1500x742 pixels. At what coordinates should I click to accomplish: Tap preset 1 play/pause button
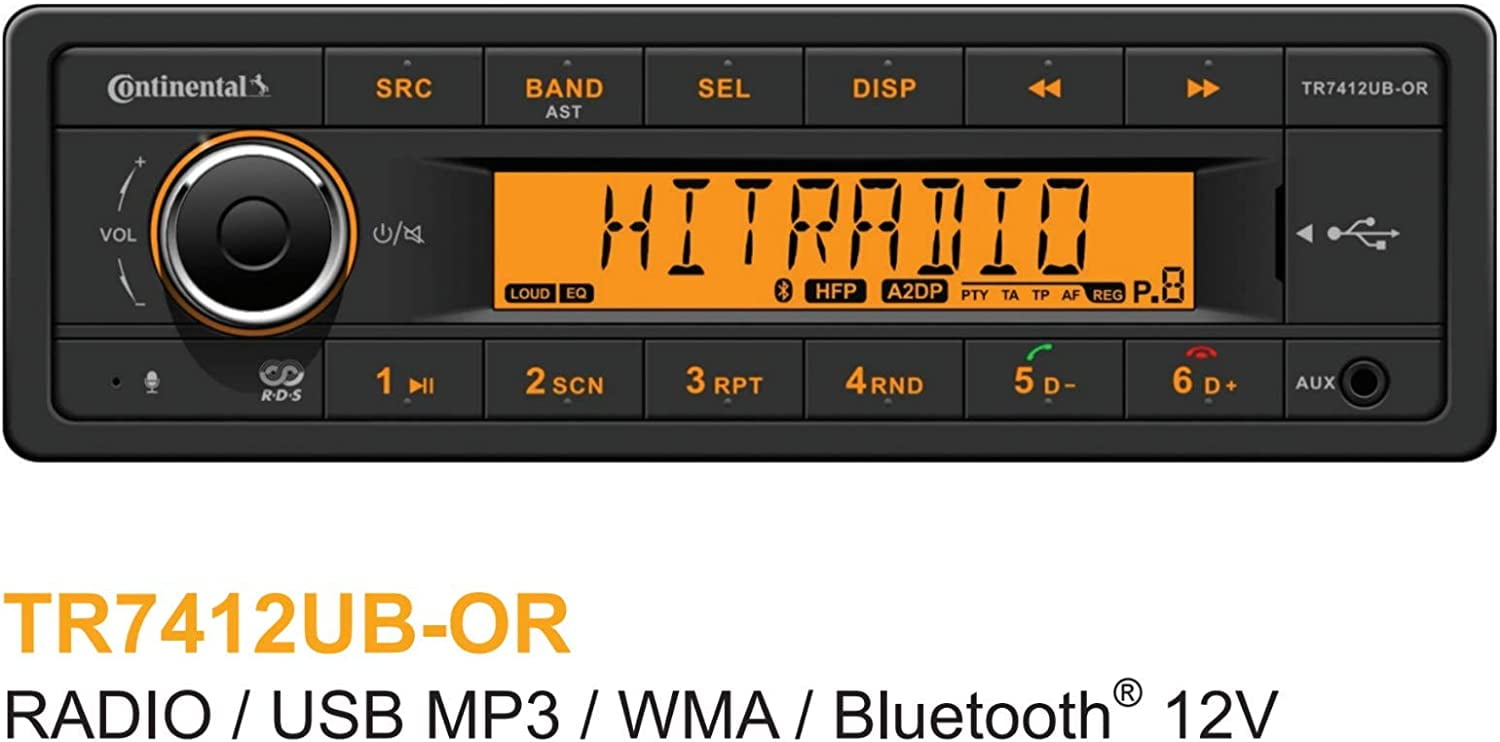tap(404, 380)
